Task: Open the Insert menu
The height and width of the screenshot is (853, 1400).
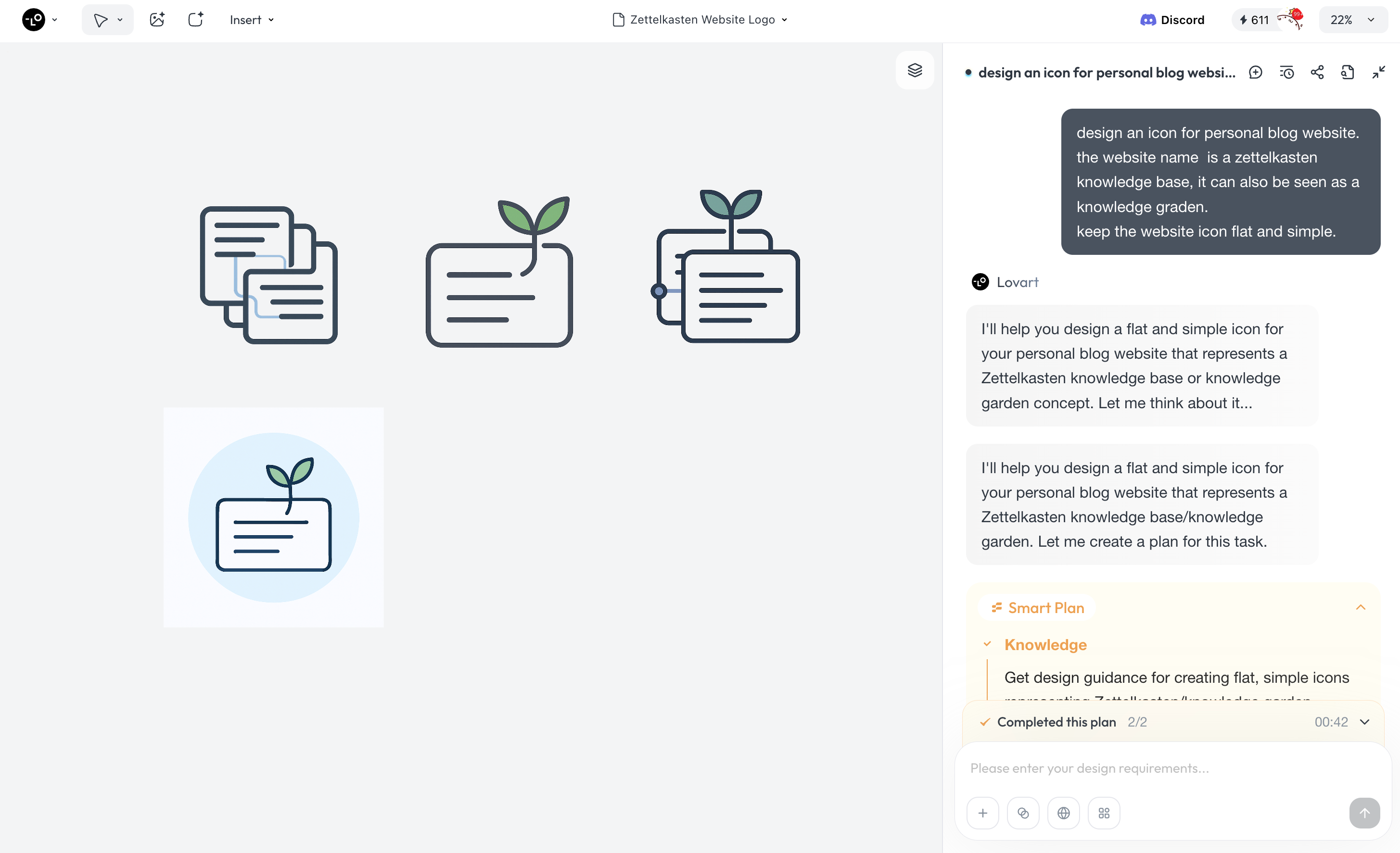Action: click(252, 20)
